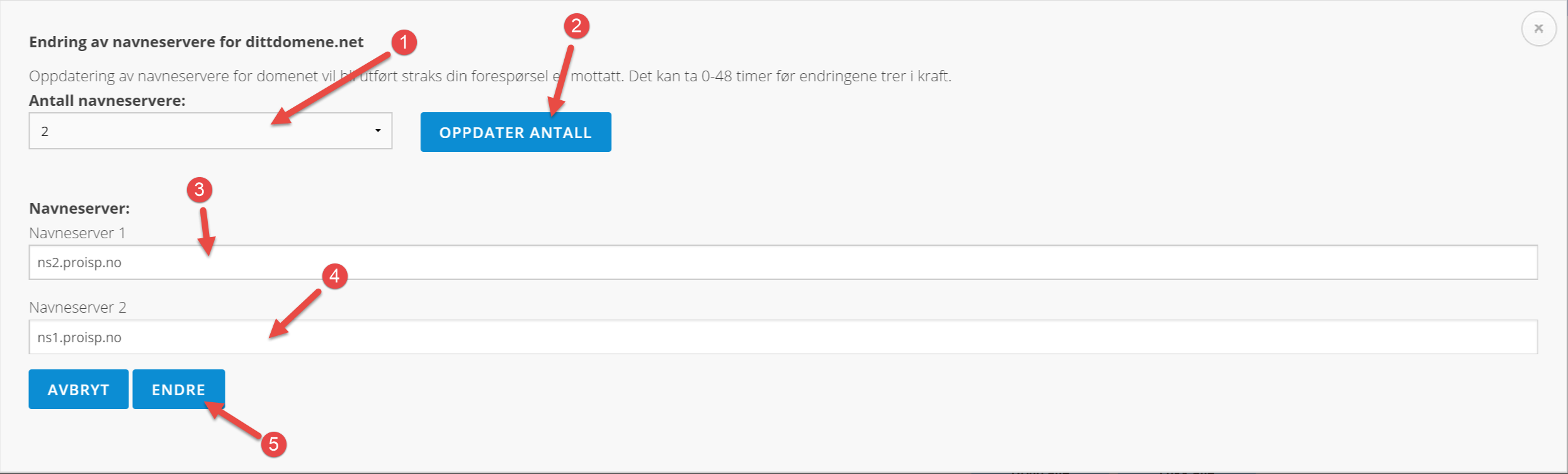Click the red step marker numbered 1
Viewport: 1568px width, 474px height.
[404, 43]
